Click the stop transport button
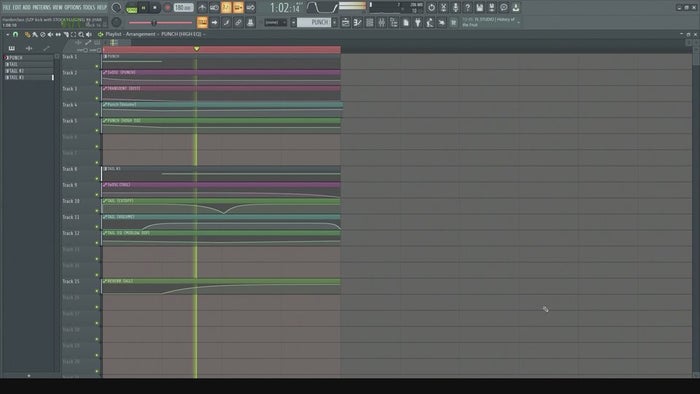Screen dimensions: 700x394 coord(155,8)
